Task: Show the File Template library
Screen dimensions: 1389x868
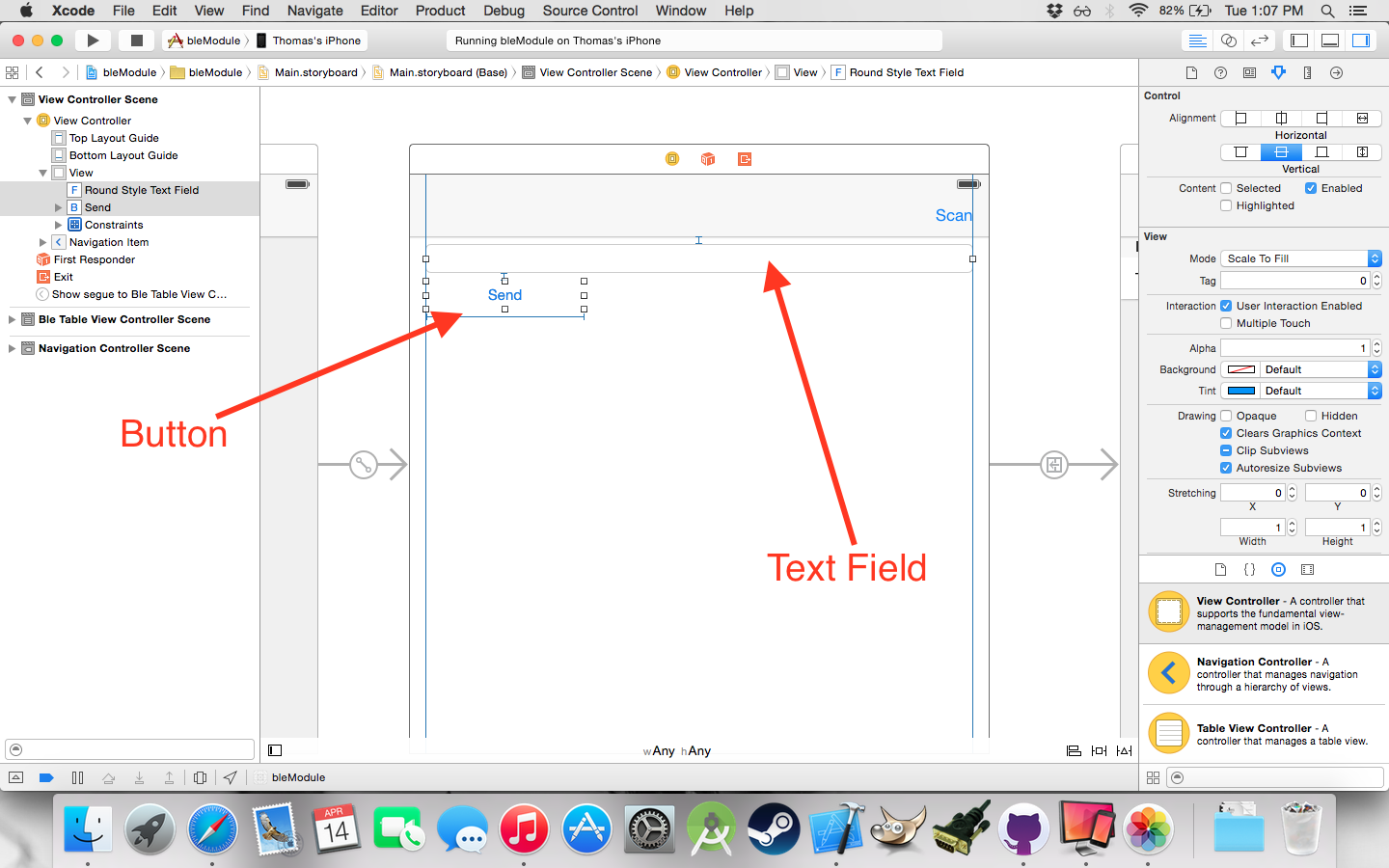Action: 1220,569
